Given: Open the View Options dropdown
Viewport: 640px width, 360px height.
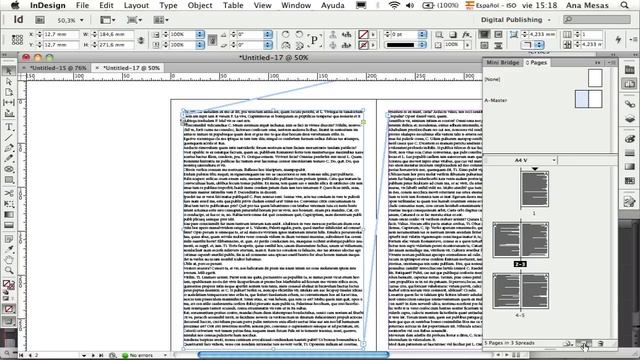Looking at the screenshot, I should coord(108,20).
